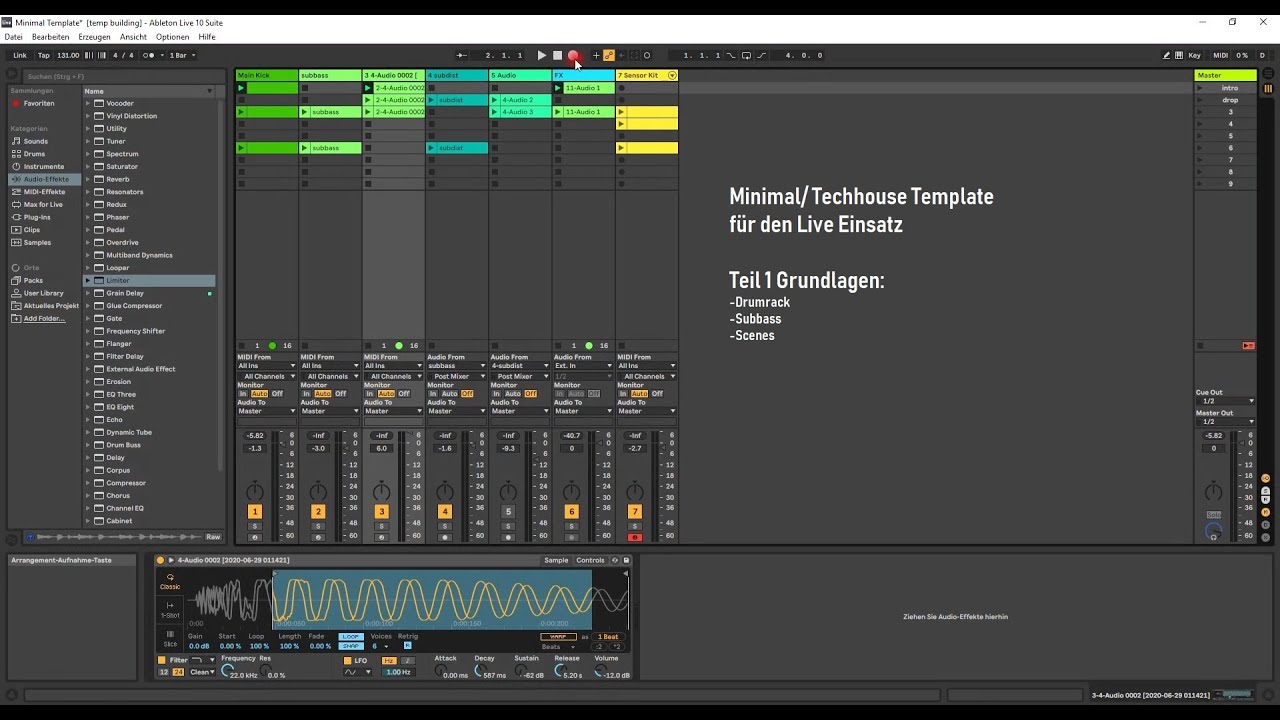Open the Sounds browser category

click(x=36, y=141)
